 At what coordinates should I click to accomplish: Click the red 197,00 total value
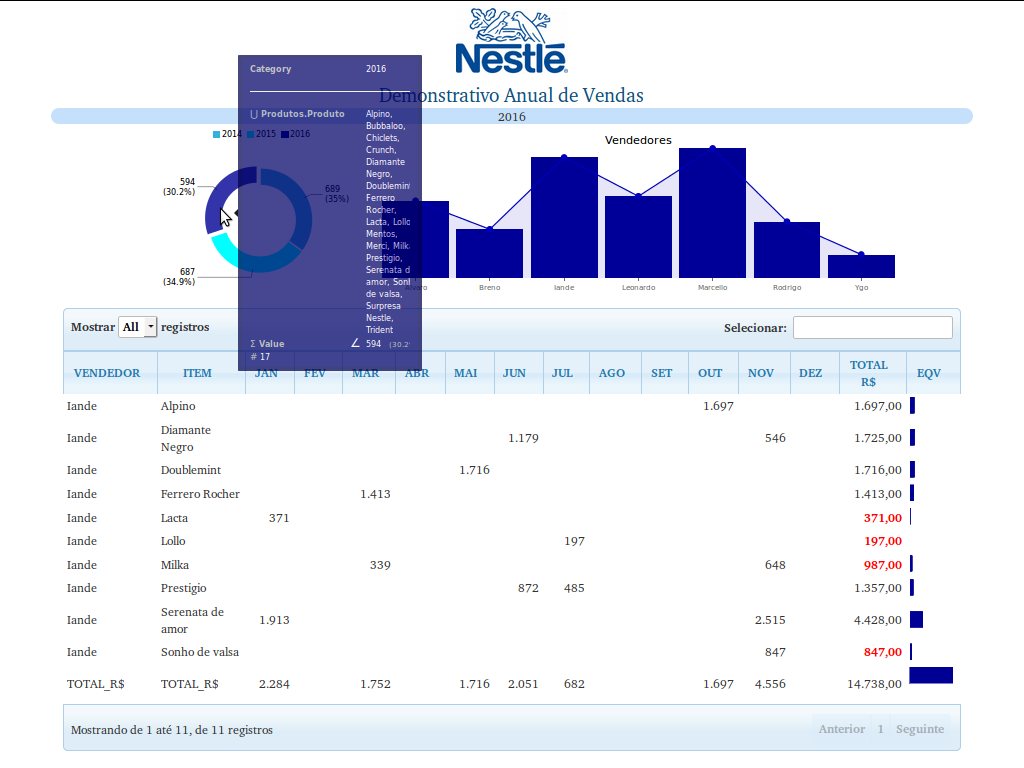(882, 541)
